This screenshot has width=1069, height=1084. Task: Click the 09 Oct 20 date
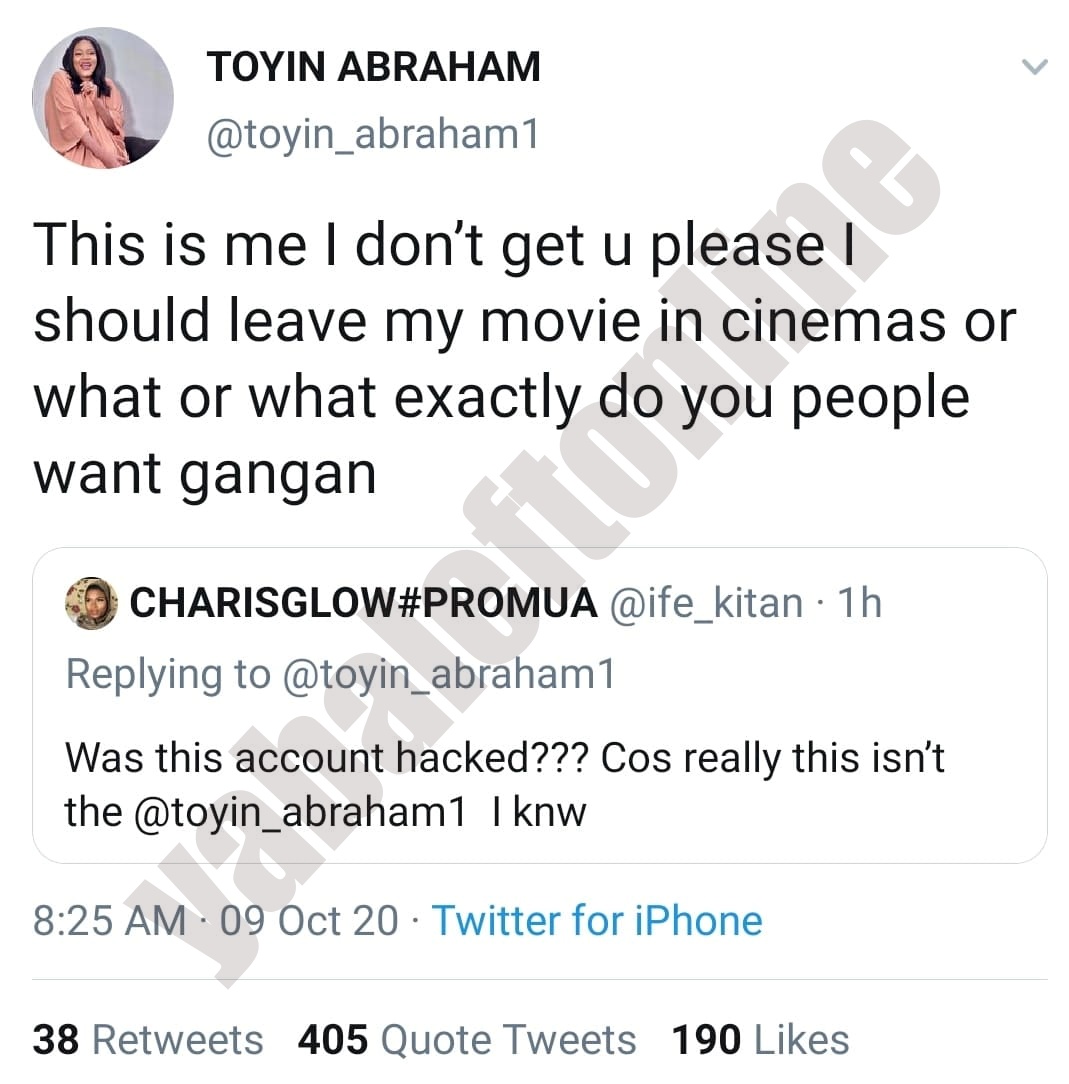pos(310,921)
